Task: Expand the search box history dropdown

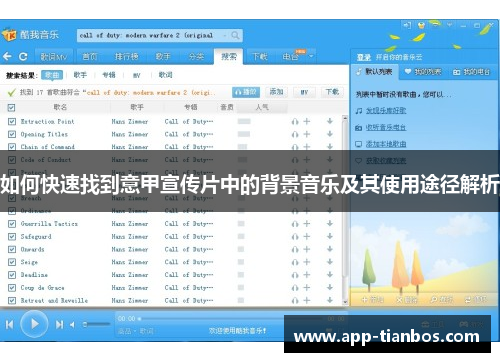Action: point(225,35)
